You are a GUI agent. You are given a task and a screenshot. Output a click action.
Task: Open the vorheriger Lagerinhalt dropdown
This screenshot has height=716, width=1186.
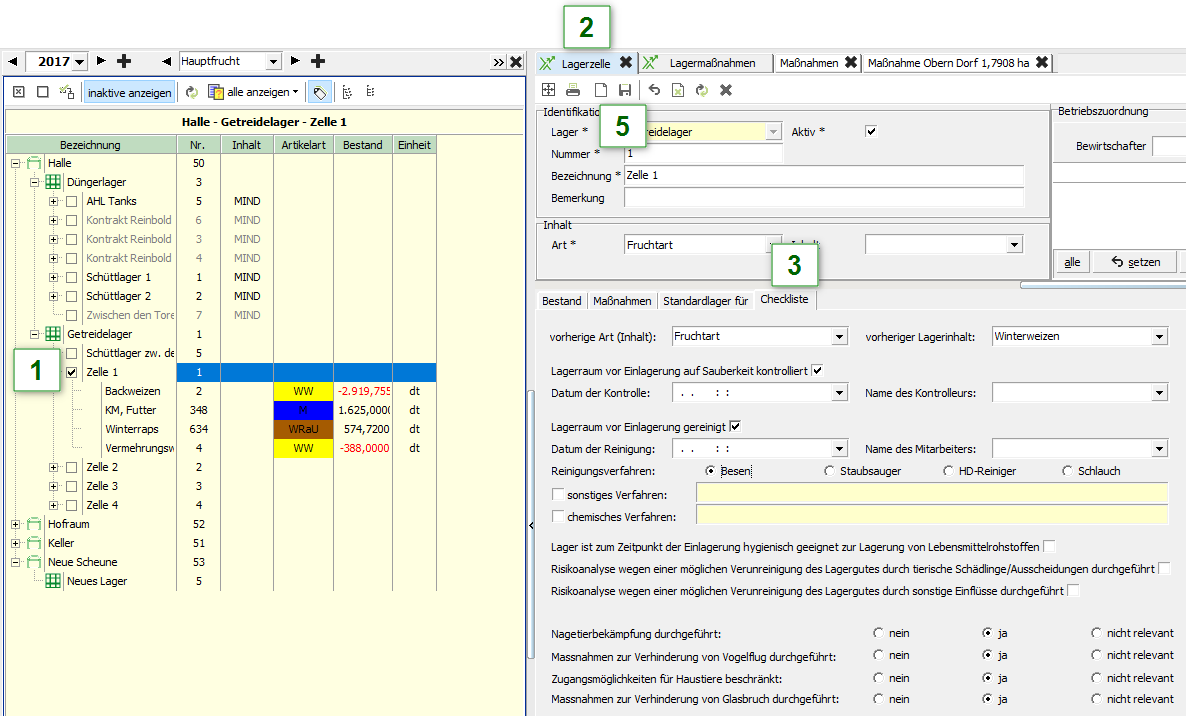(x=1158, y=337)
